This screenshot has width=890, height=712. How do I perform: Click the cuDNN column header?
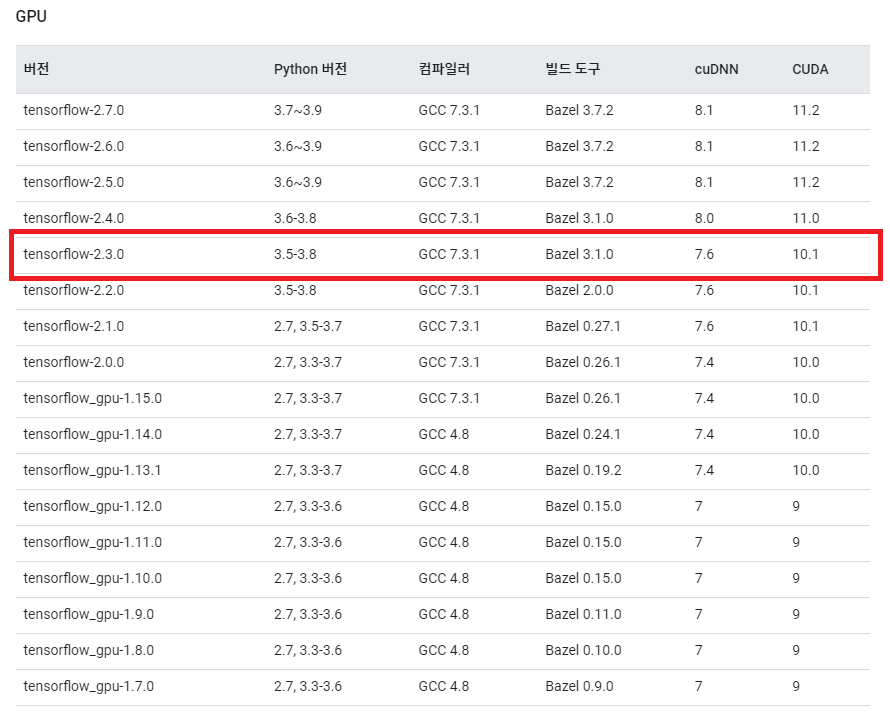[x=716, y=69]
